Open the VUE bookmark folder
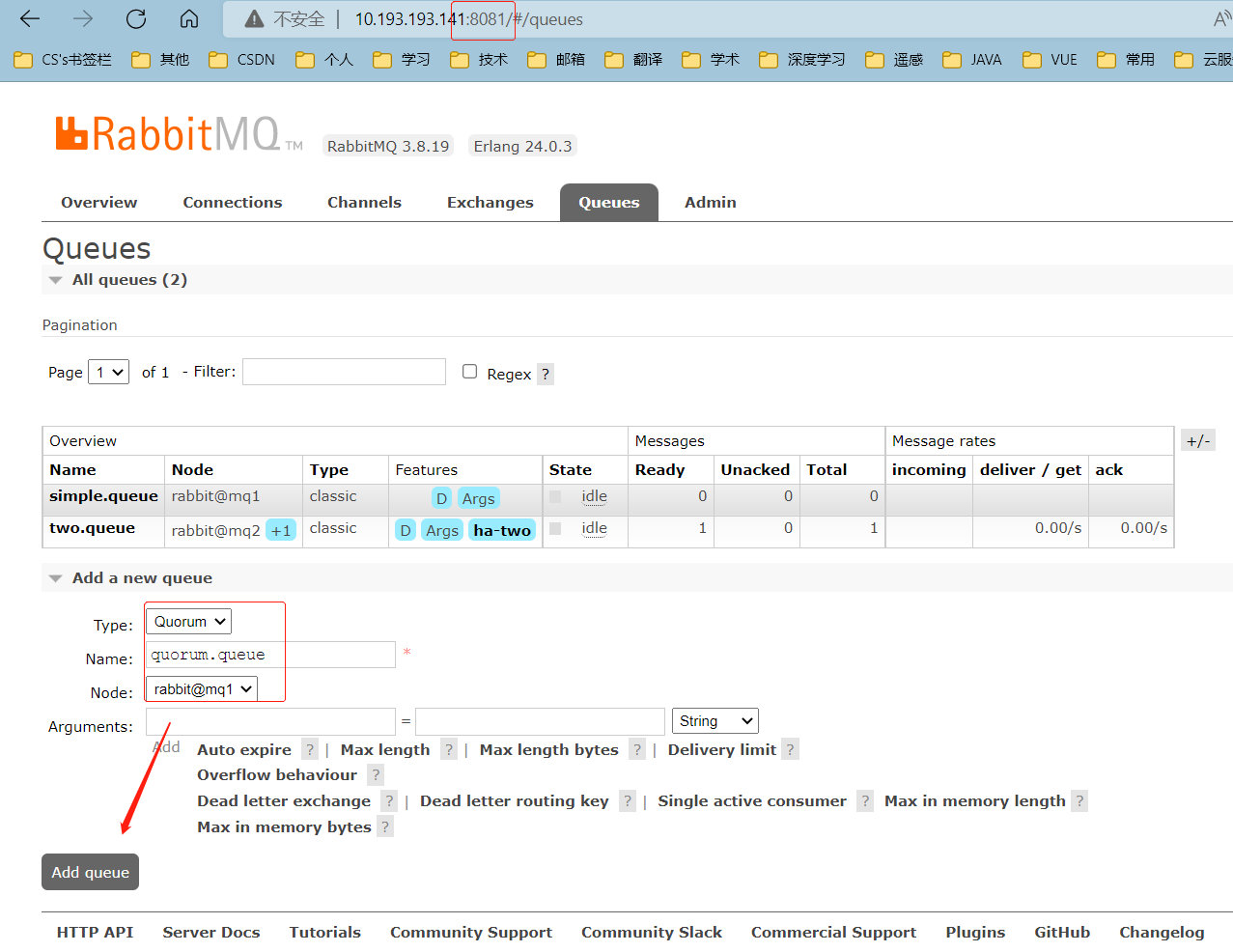Image resolution: width=1233 pixels, height=952 pixels. [1051, 60]
